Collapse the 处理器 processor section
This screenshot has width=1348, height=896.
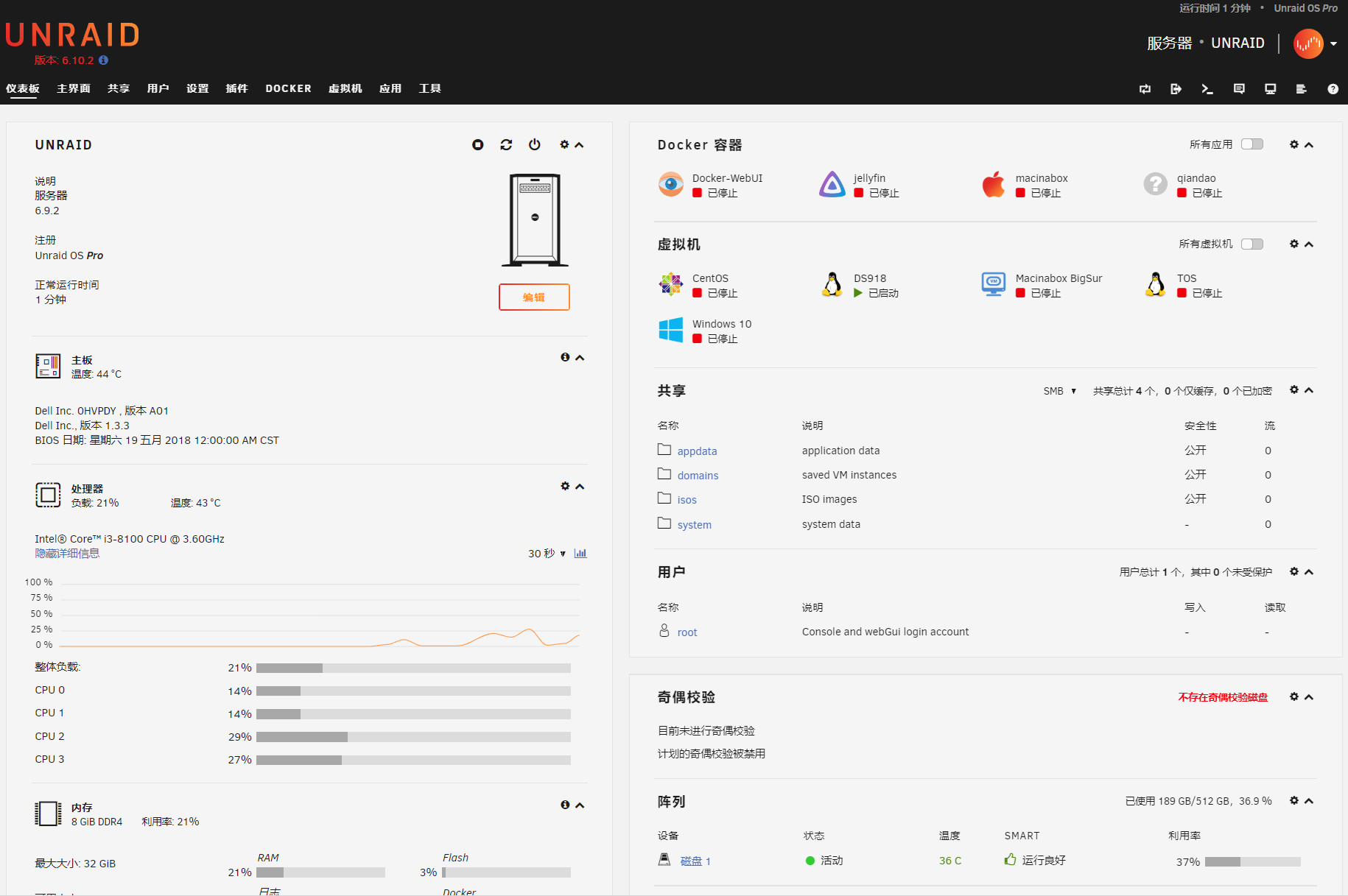point(580,487)
